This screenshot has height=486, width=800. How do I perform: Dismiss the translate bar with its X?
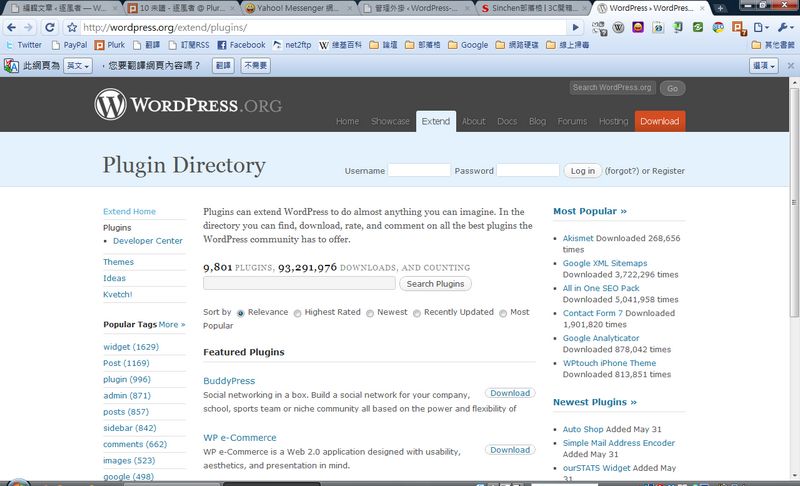pos(790,66)
